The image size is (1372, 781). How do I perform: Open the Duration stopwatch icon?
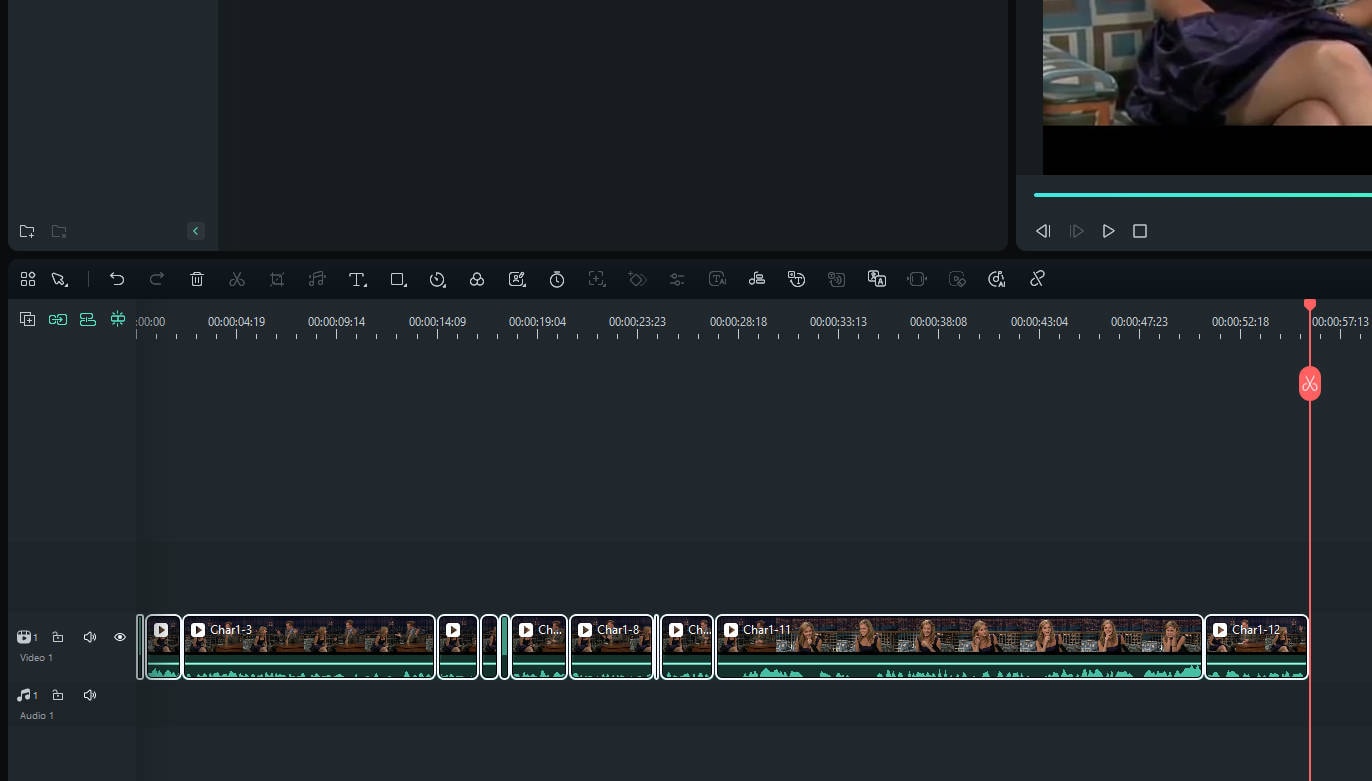click(557, 279)
